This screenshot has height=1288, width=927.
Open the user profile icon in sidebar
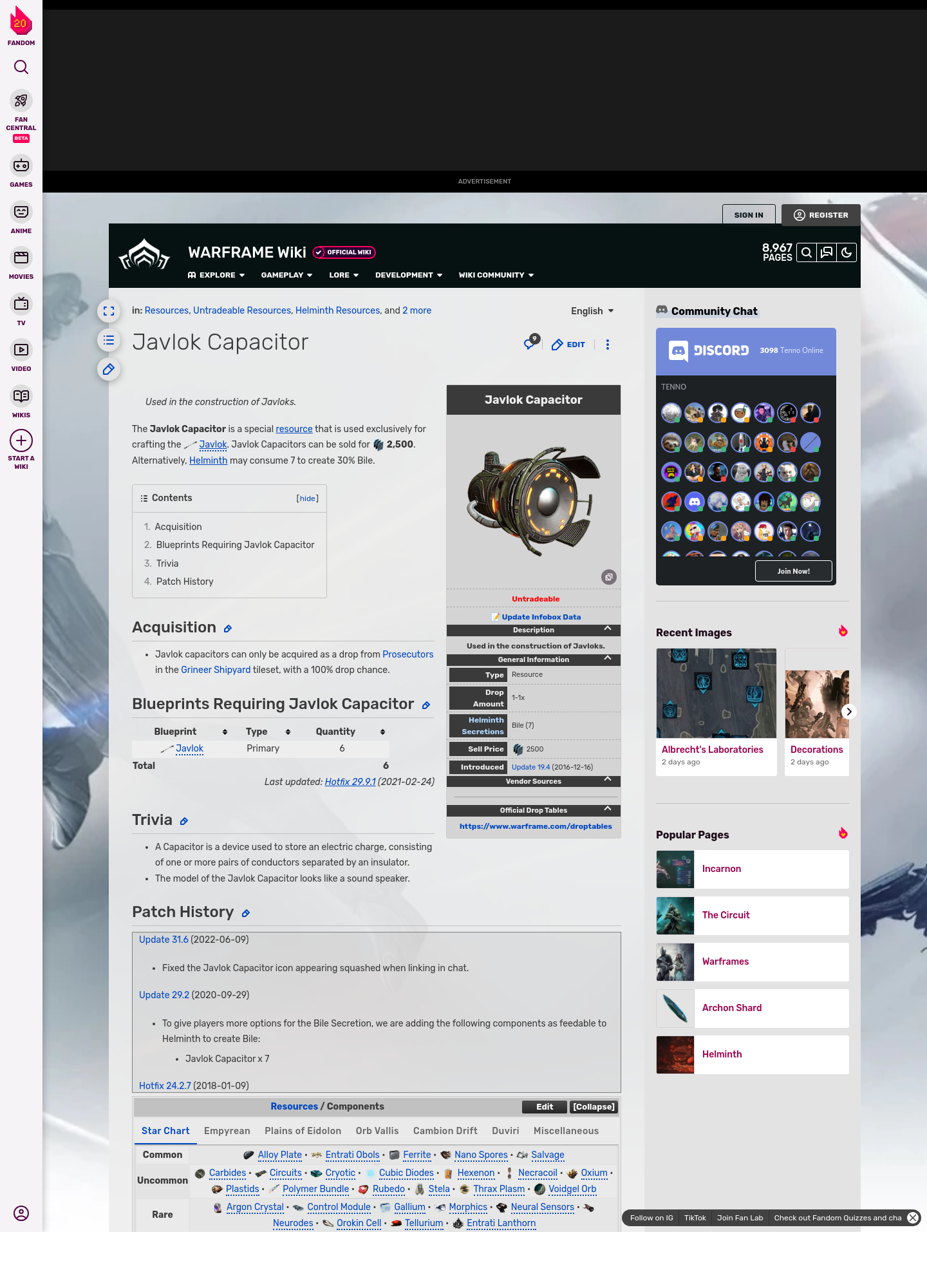click(21, 1213)
